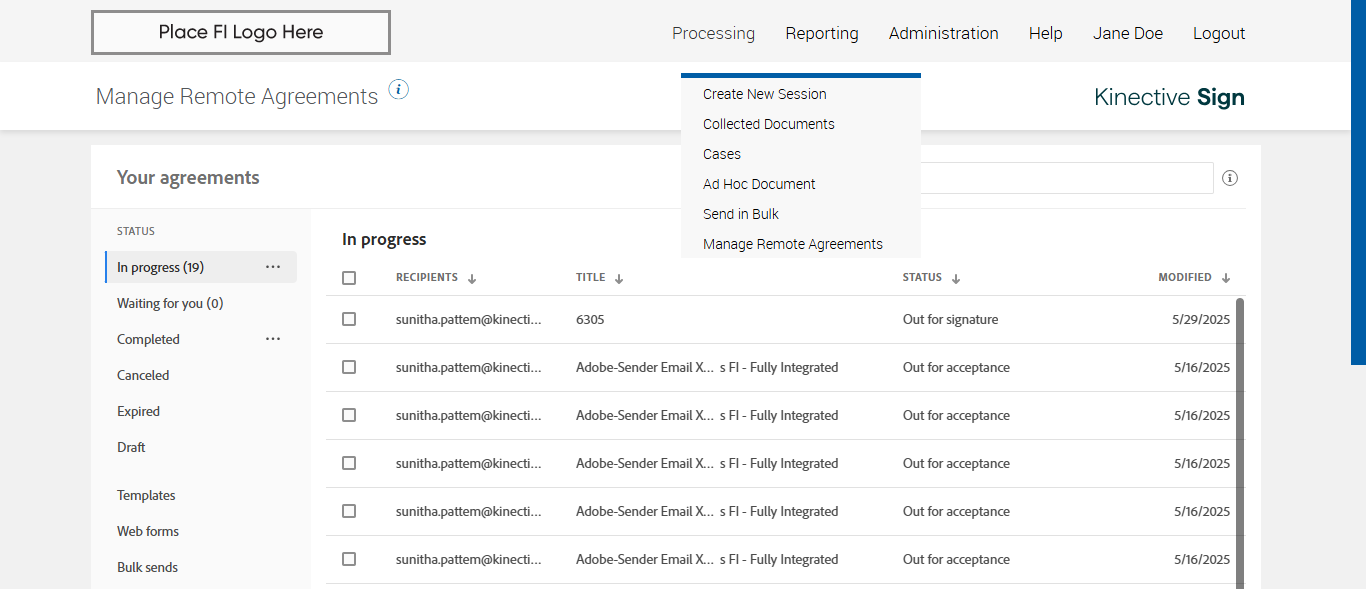Select the first Out for acceptance row checkbox
This screenshot has width=1366, height=589.
[x=349, y=367]
